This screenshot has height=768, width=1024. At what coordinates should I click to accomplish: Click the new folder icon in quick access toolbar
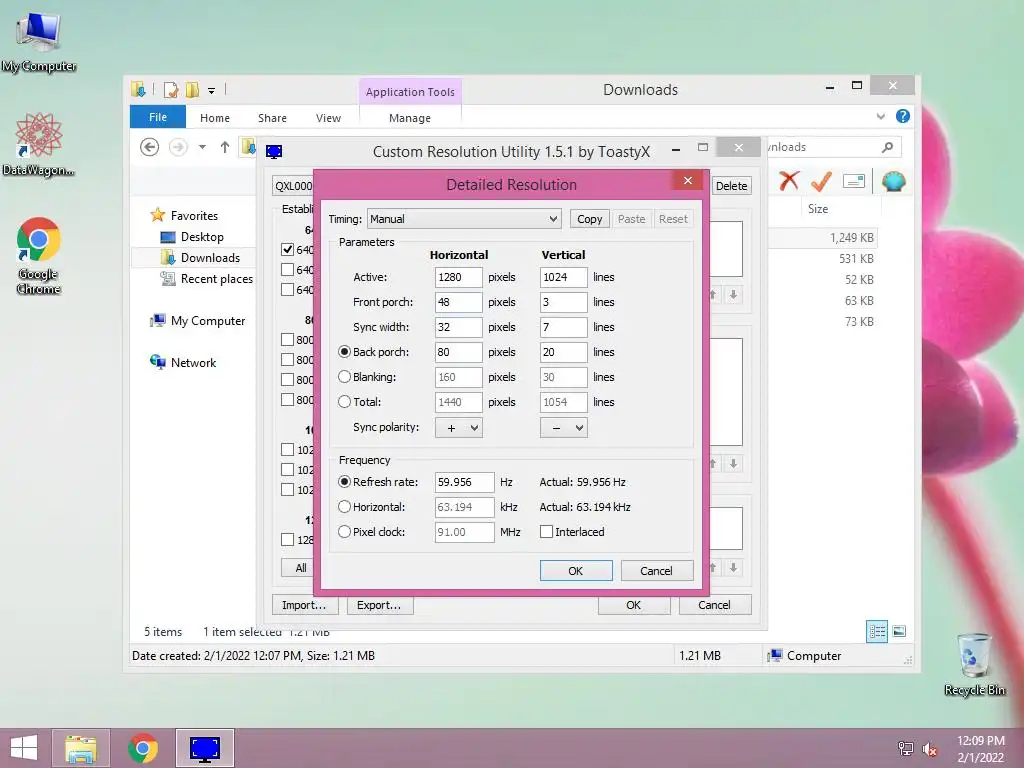[x=192, y=90]
